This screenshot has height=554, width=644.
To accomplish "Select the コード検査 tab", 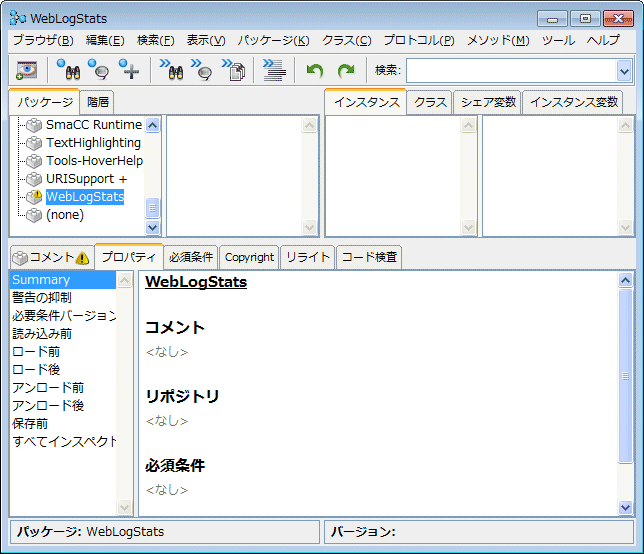I will 370,257.
